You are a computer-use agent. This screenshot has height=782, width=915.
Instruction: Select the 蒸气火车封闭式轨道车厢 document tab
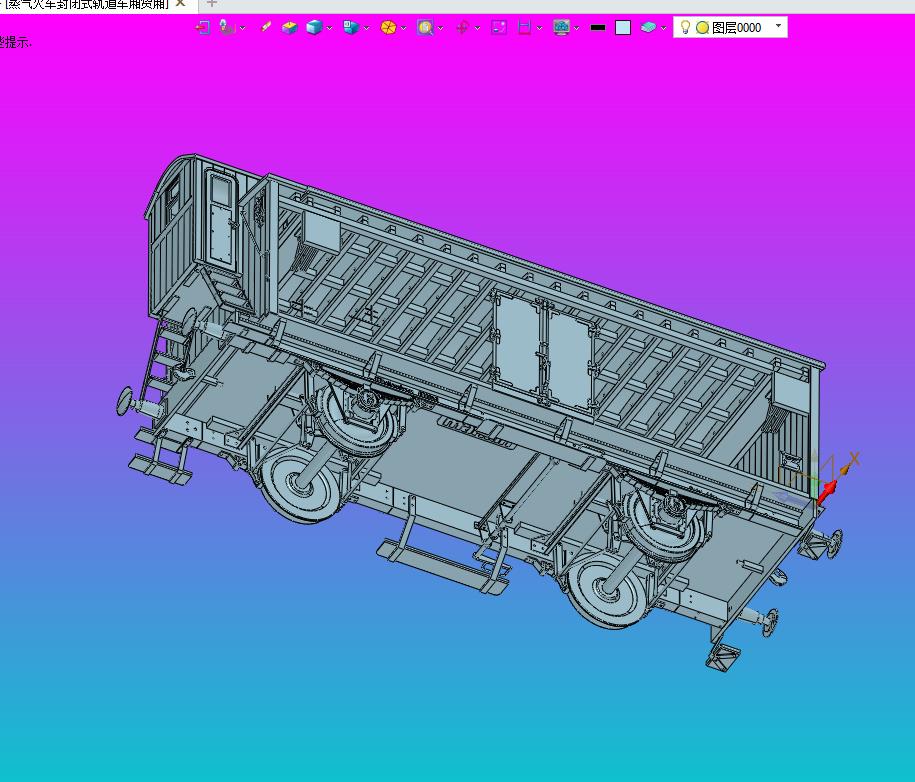pos(88,4)
